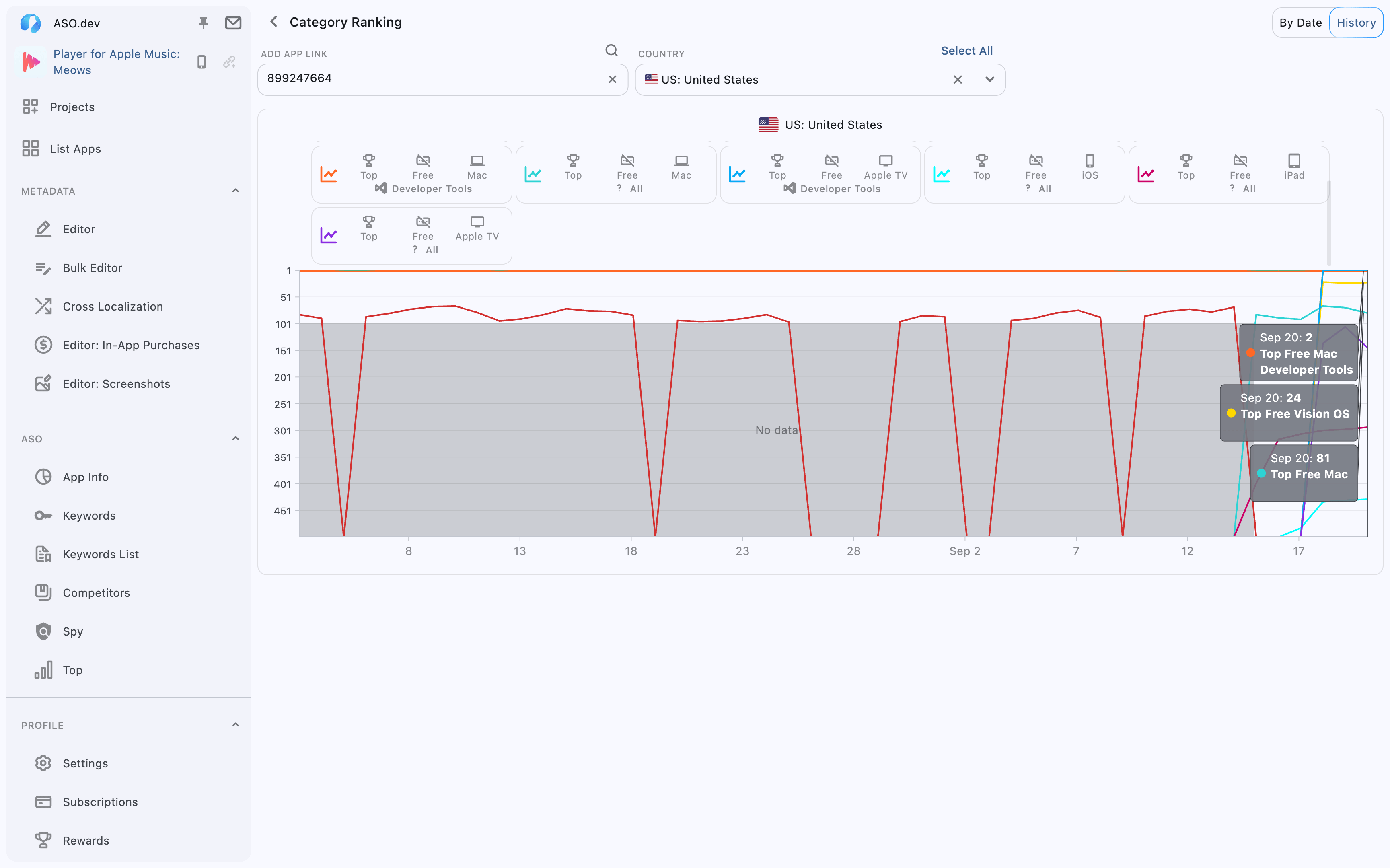The image size is (1390, 868).
Task: Go back with the arrow by Category Ranking
Action: [274, 22]
